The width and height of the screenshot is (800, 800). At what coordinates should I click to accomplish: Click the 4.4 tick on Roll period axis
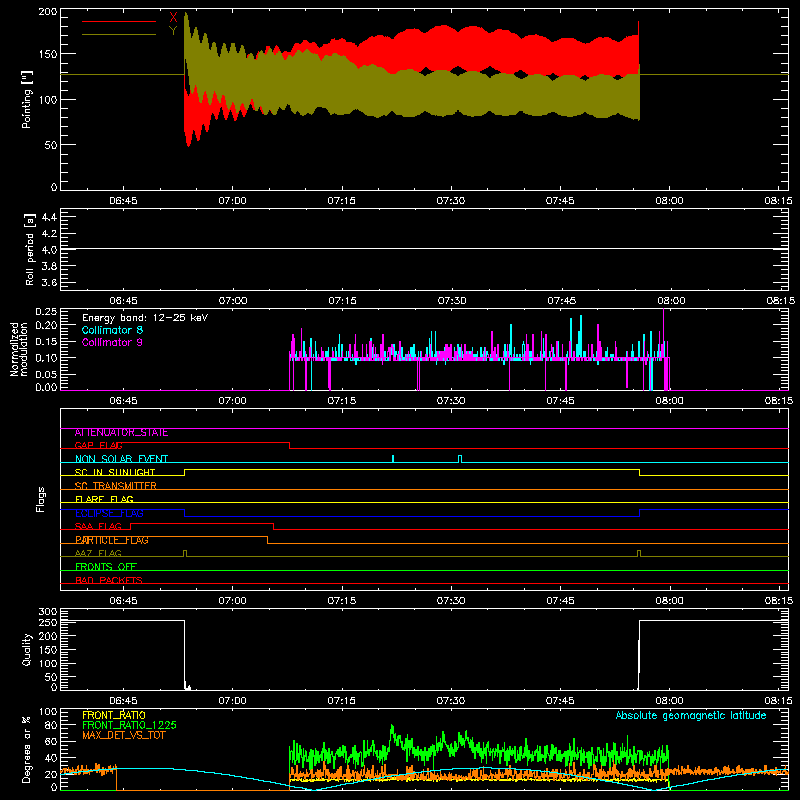click(x=49, y=217)
